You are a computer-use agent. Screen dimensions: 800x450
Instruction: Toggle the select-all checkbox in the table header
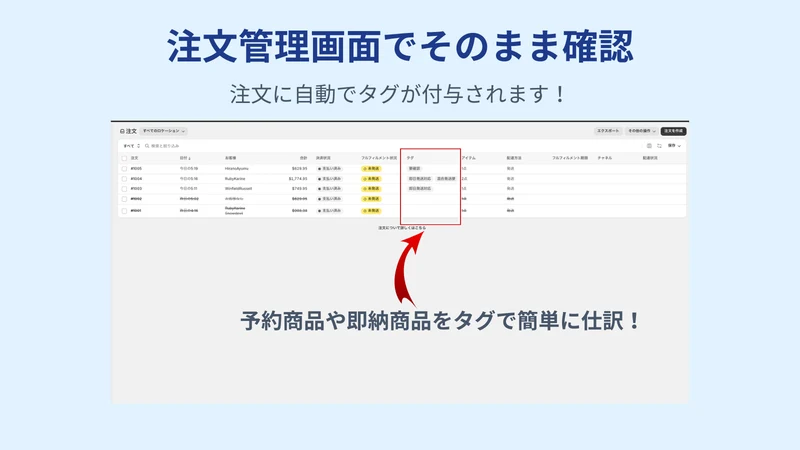pos(124,158)
